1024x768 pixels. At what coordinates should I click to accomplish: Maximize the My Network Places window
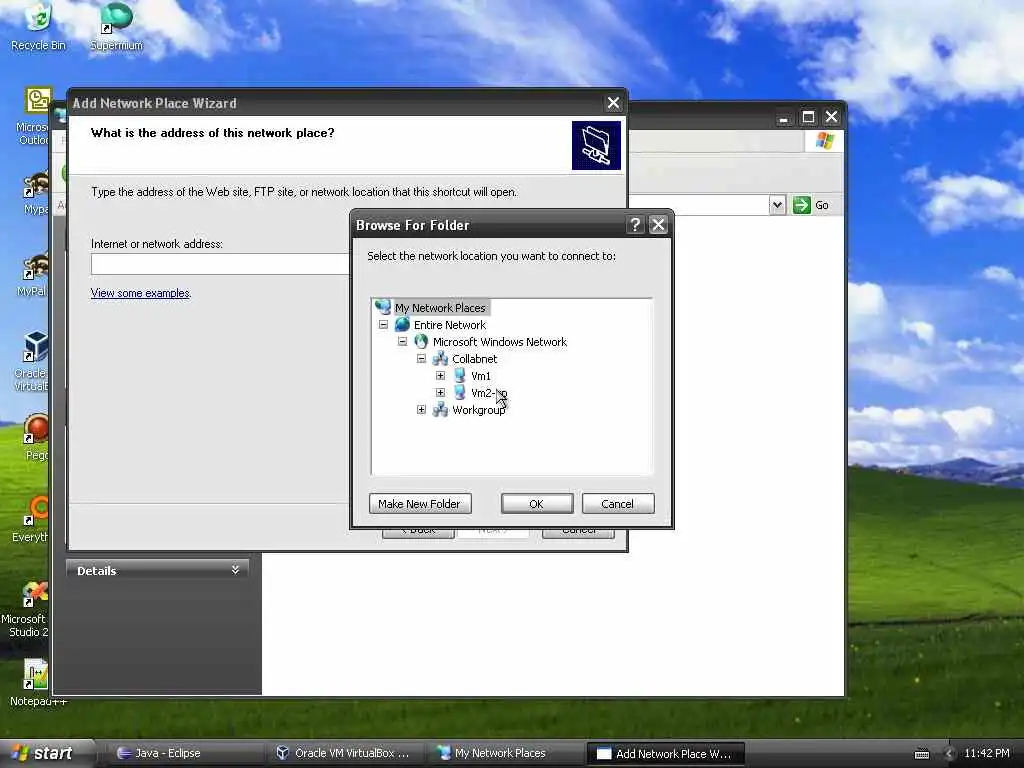[x=808, y=117]
